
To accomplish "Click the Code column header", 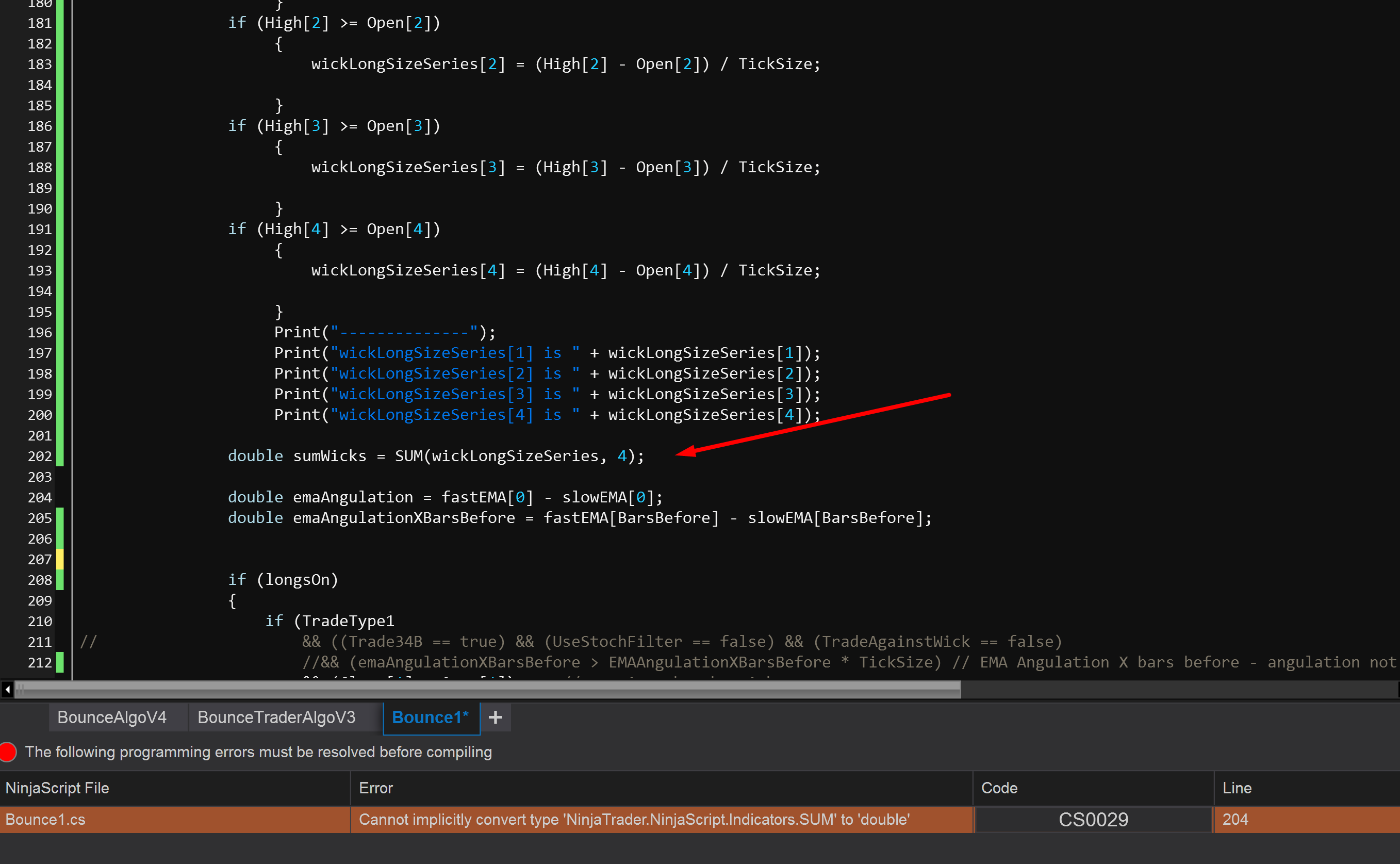I will click(1093, 788).
